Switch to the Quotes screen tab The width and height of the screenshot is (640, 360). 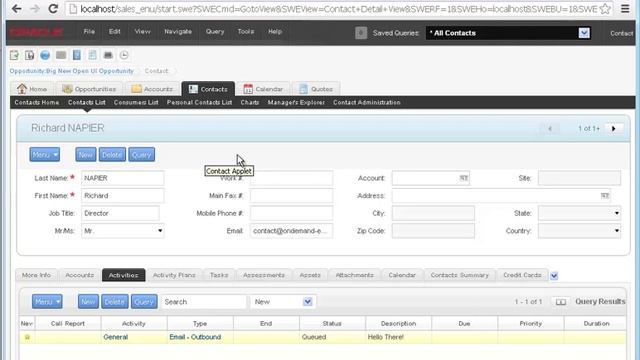coord(316,89)
